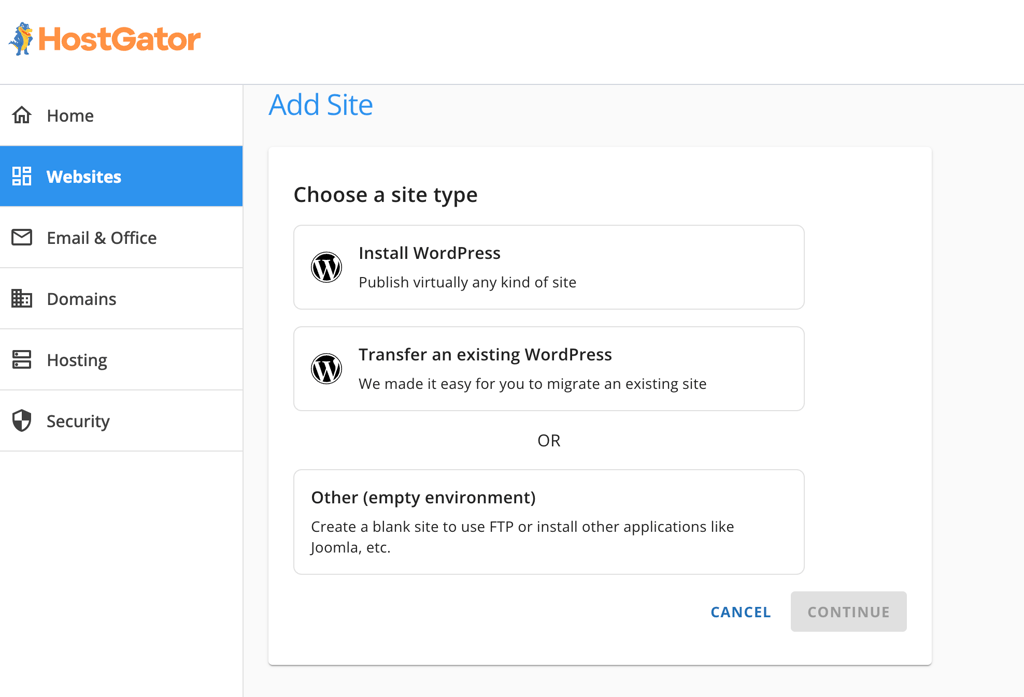Image resolution: width=1024 pixels, height=697 pixels.
Task: Open the Domains section
Action: point(121,299)
